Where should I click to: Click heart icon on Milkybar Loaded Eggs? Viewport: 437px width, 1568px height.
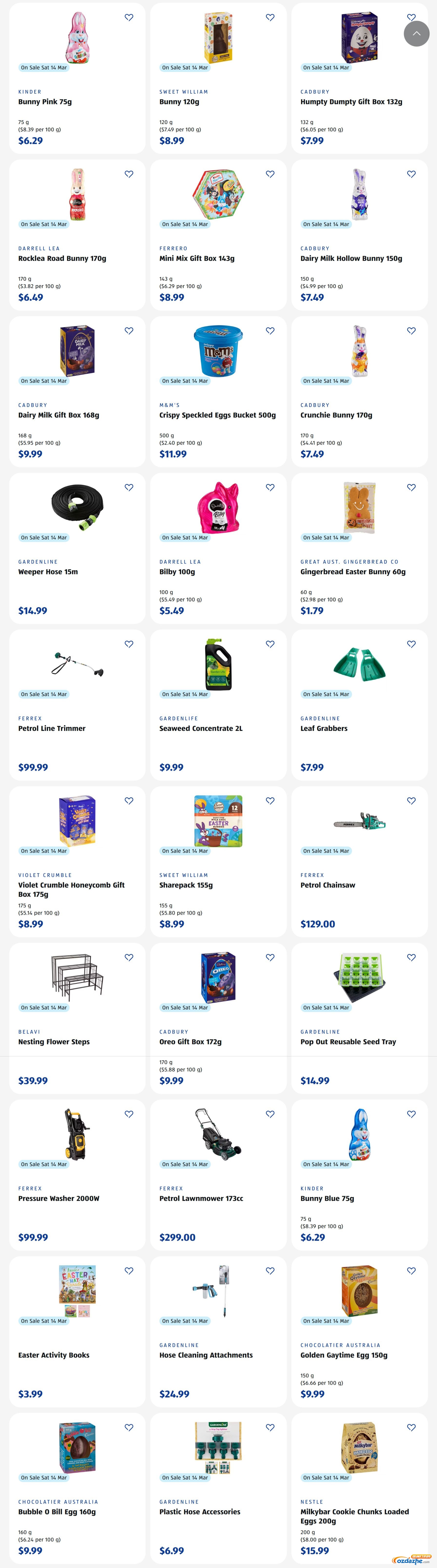(411, 1427)
